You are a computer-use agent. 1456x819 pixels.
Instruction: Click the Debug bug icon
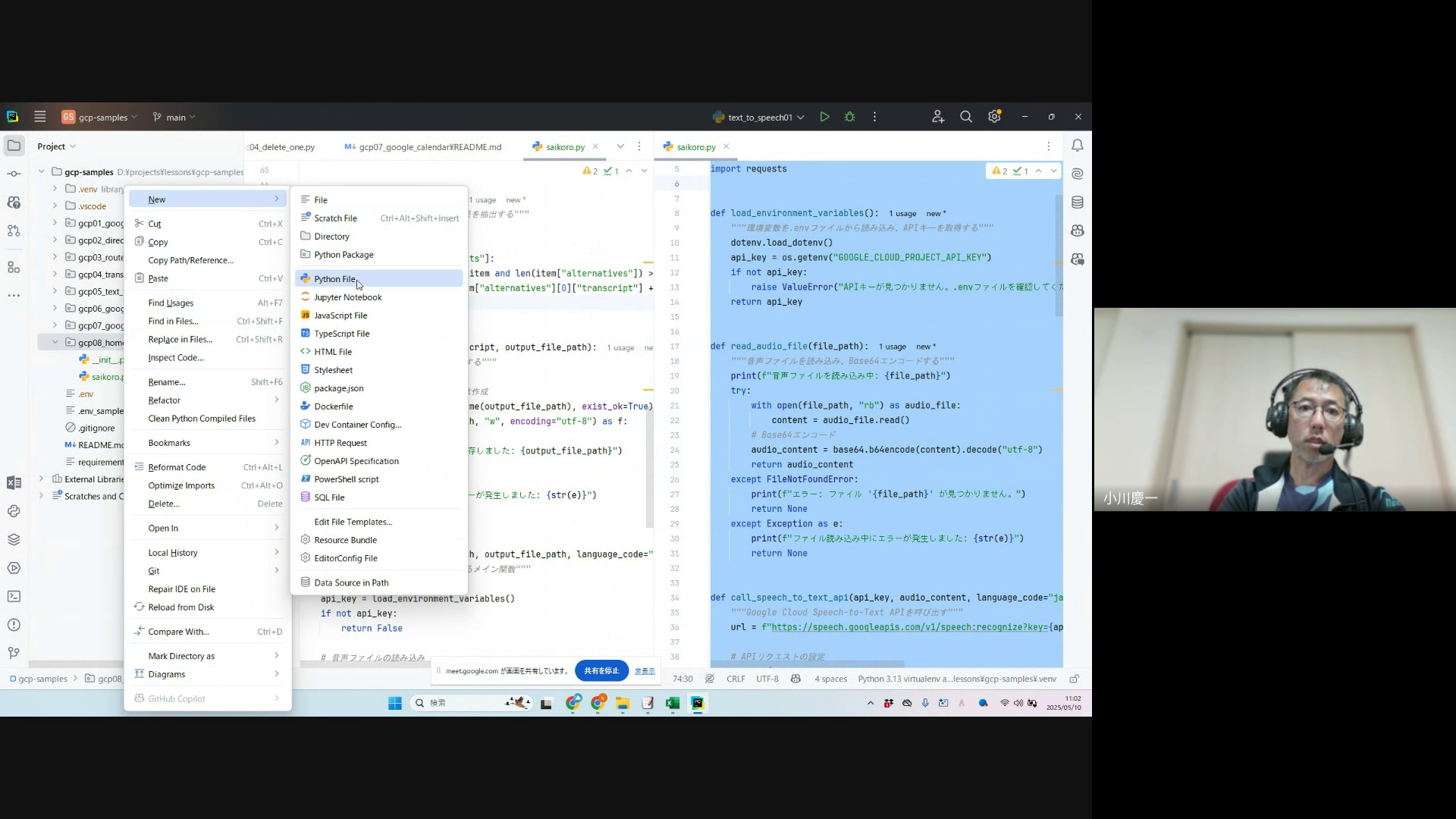[x=849, y=117]
